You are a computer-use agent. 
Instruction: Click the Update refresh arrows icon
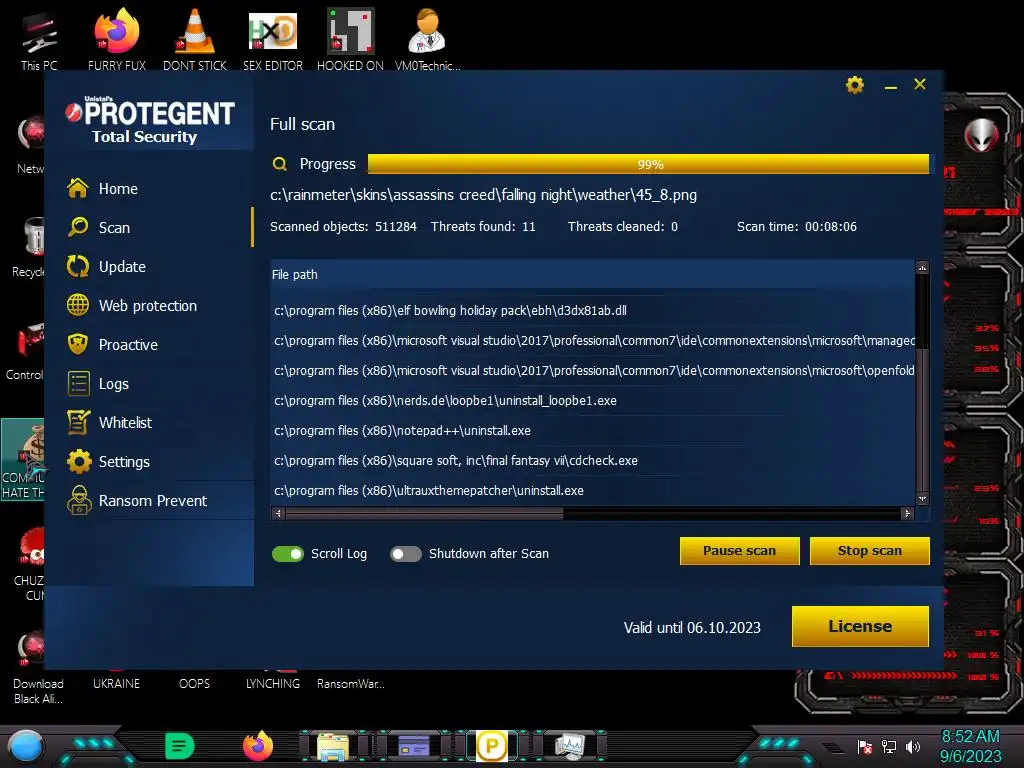coord(78,266)
